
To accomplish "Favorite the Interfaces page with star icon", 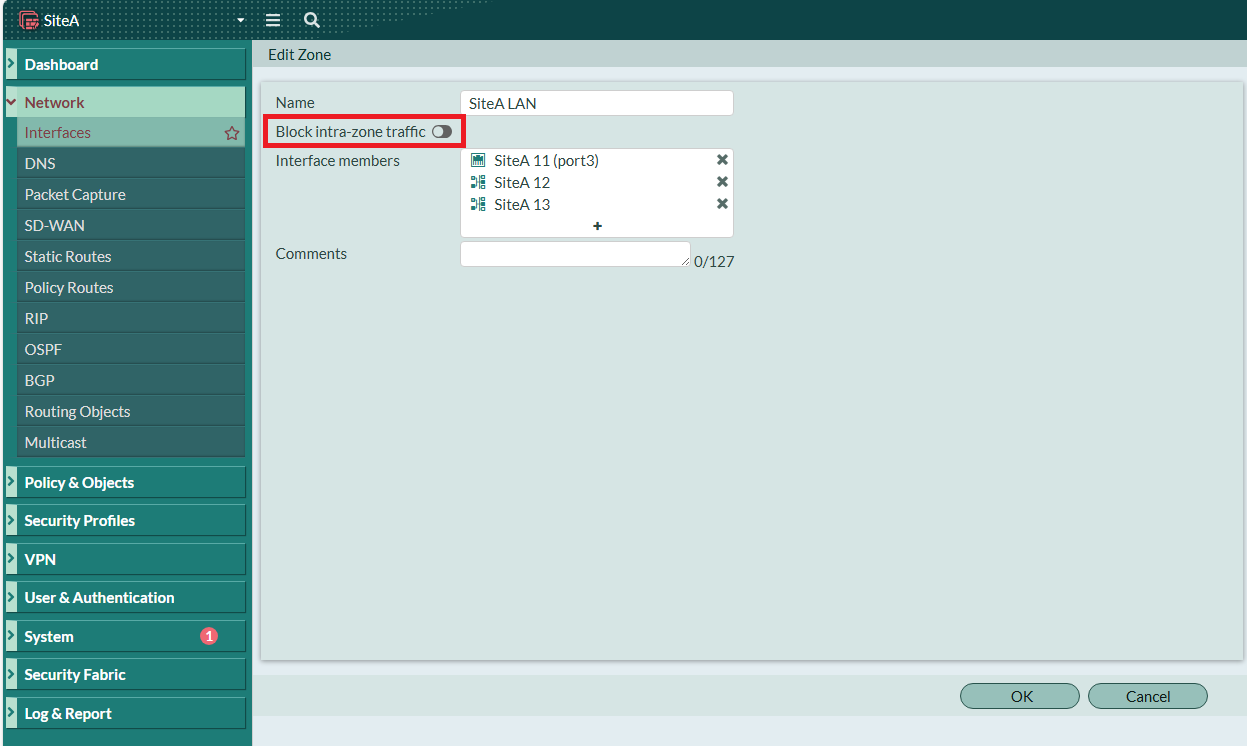I will point(232,133).
